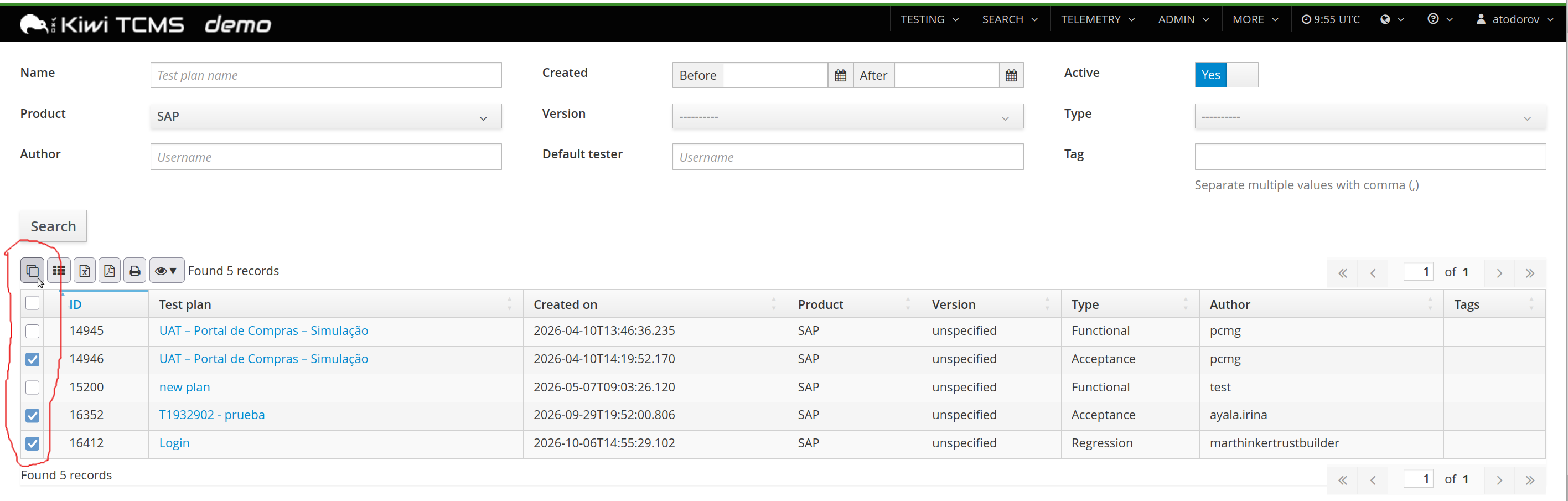Toggle the Active Yes switch
This screenshot has width=1568, height=501.
tap(1226, 75)
